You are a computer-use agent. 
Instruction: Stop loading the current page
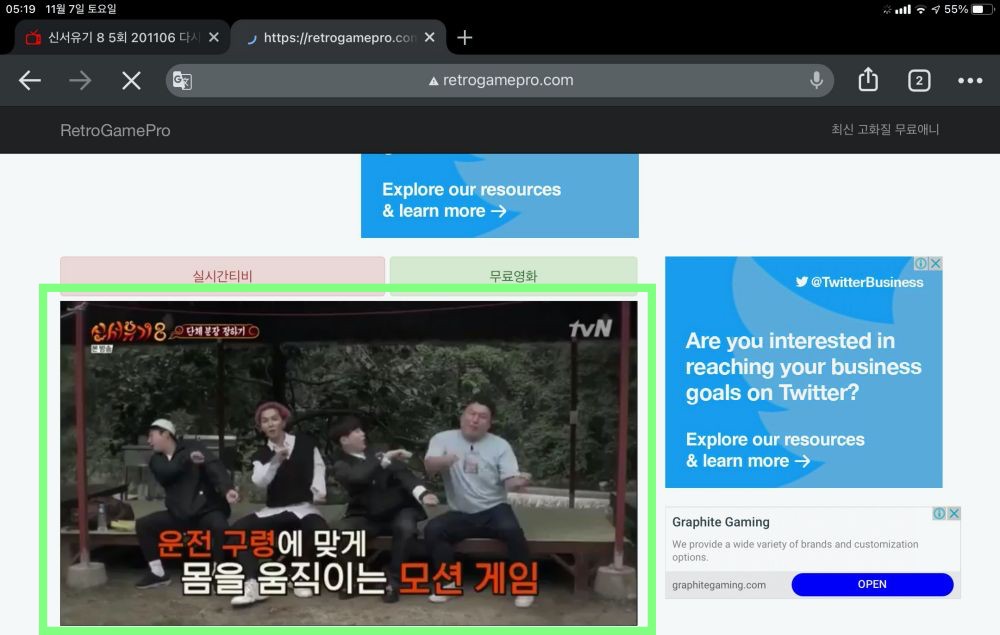tap(131, 81)
